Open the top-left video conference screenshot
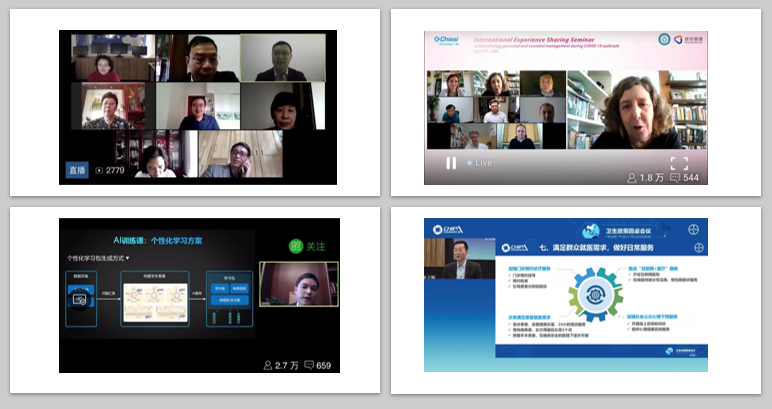This screenshot has width=772, height=409. (197, 103)
